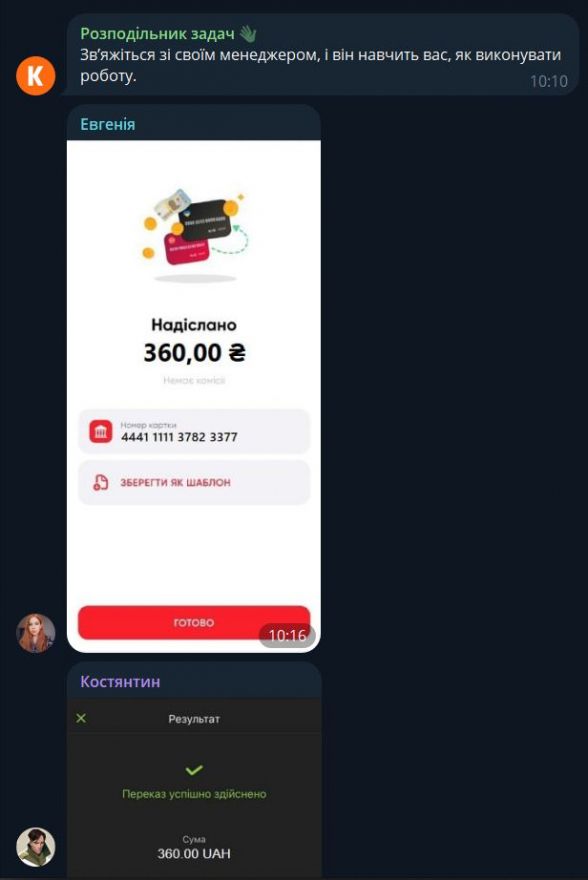Viewport: 588px width, 880px height.
Task: Click the orange K avatar
Action: click(x=35, y=75)
